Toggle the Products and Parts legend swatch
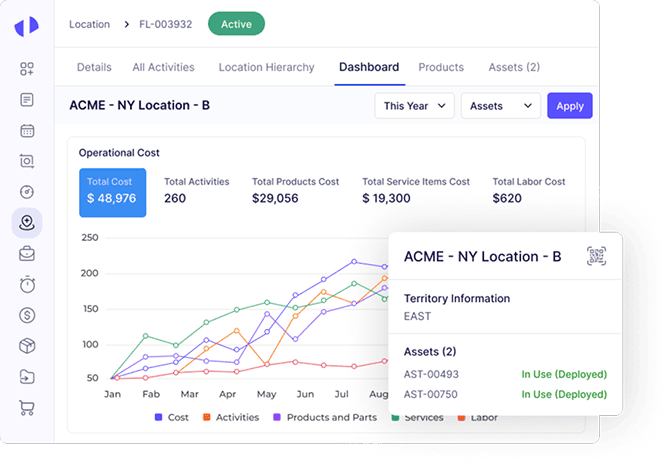Screen dimensions: 672x468 [277, 417]
